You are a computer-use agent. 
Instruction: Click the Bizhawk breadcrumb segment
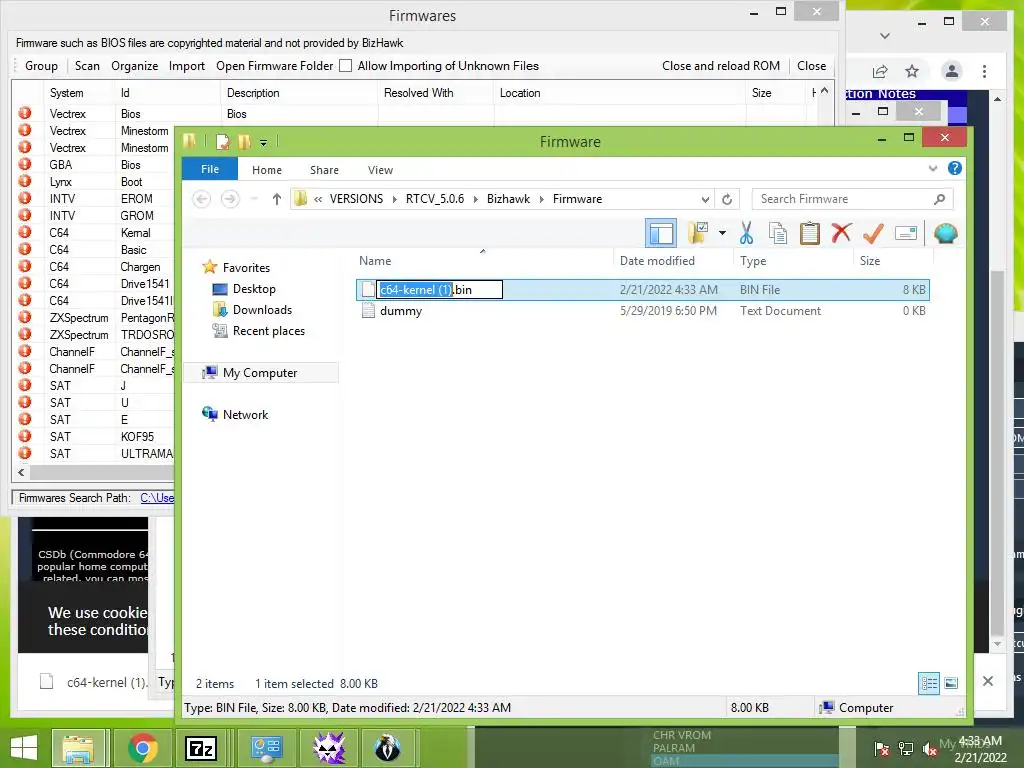tap(508, 199)
